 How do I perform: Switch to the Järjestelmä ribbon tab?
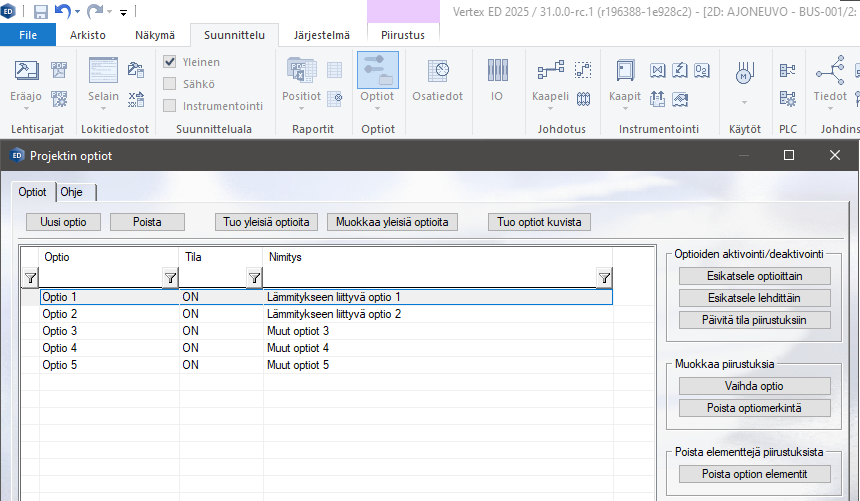pyautogui.click(x=322, y=35)
